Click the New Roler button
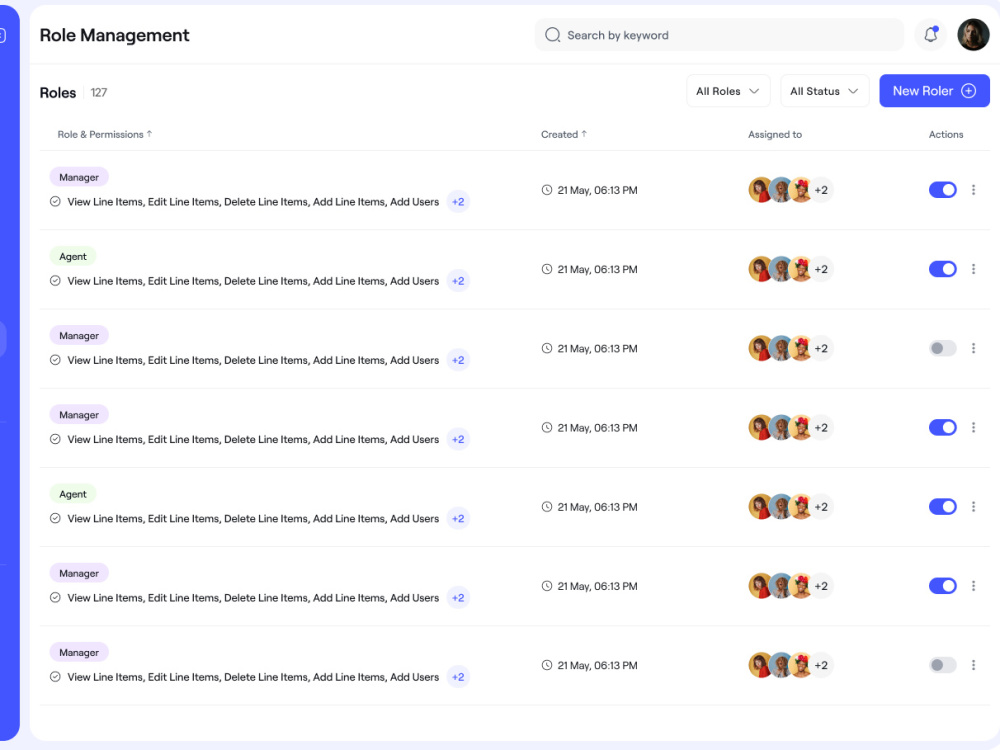 click(x=934, y=91)
